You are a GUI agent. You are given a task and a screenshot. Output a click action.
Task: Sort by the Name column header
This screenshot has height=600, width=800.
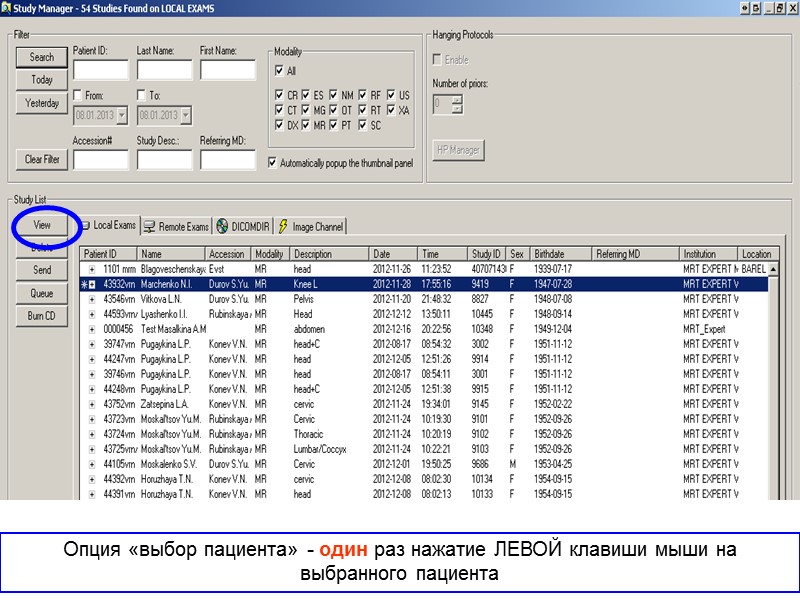point(171,254)
